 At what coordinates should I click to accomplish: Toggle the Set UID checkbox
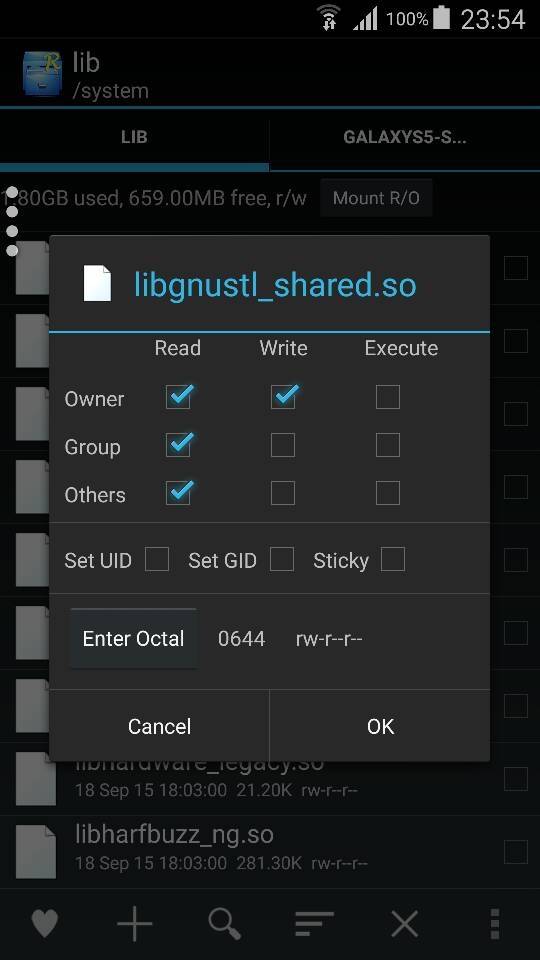tap(157, 559)
